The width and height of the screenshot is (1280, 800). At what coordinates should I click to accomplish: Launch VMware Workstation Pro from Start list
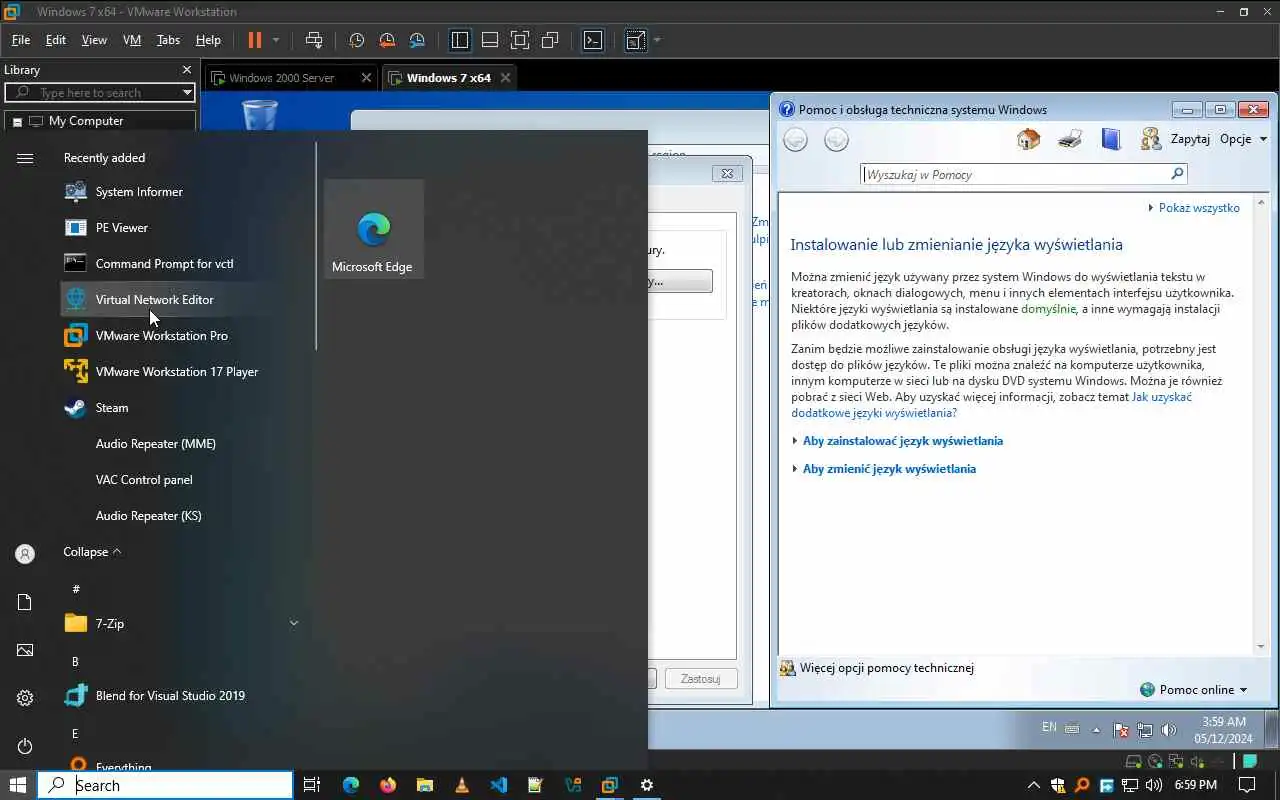(x=185, y=336)
